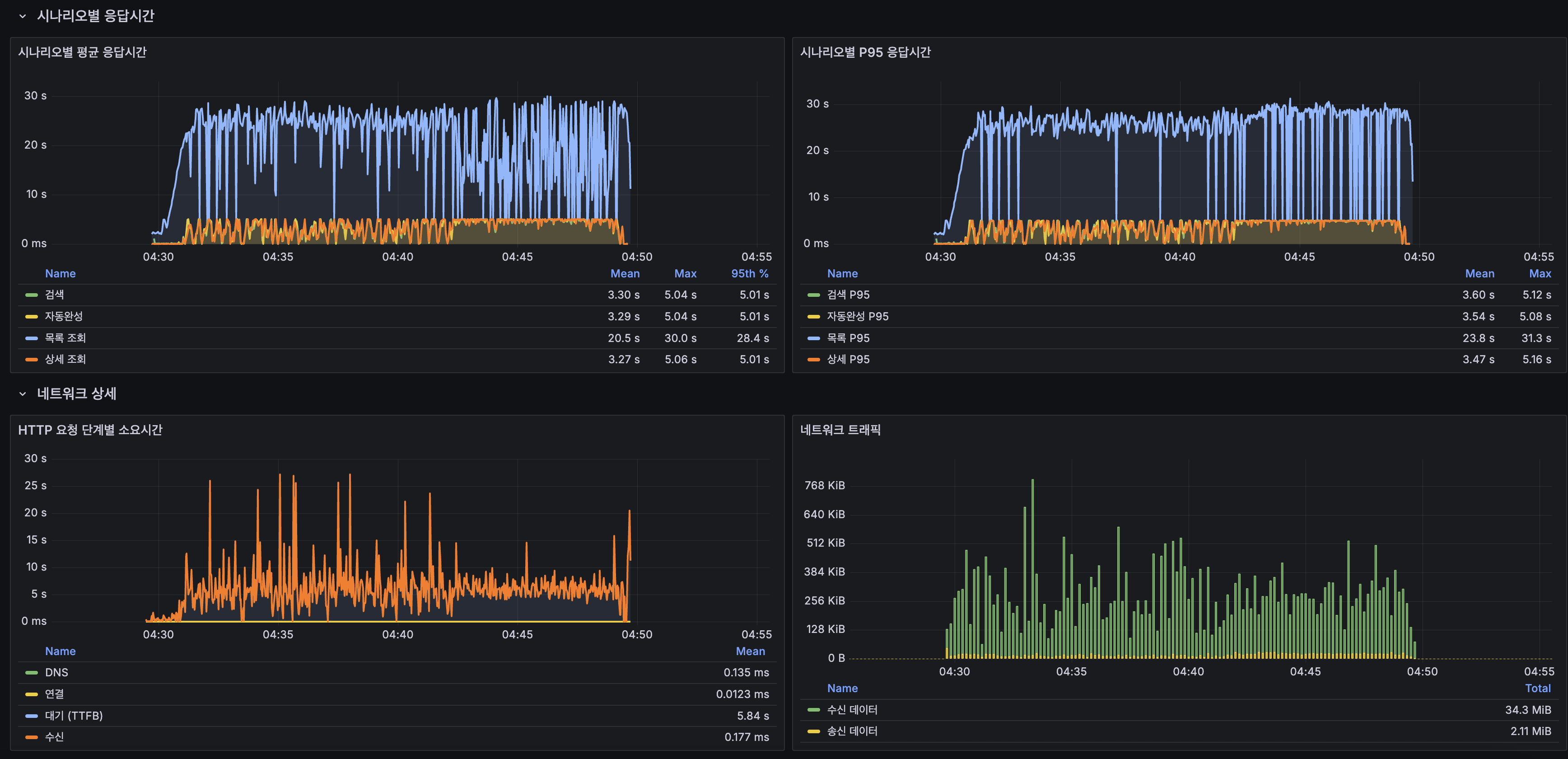Sort P95 panel legend by Max
Image resolution: width=1568 pixels, height=759 pixels.
pyautogui.click(x=1540, y=273)
